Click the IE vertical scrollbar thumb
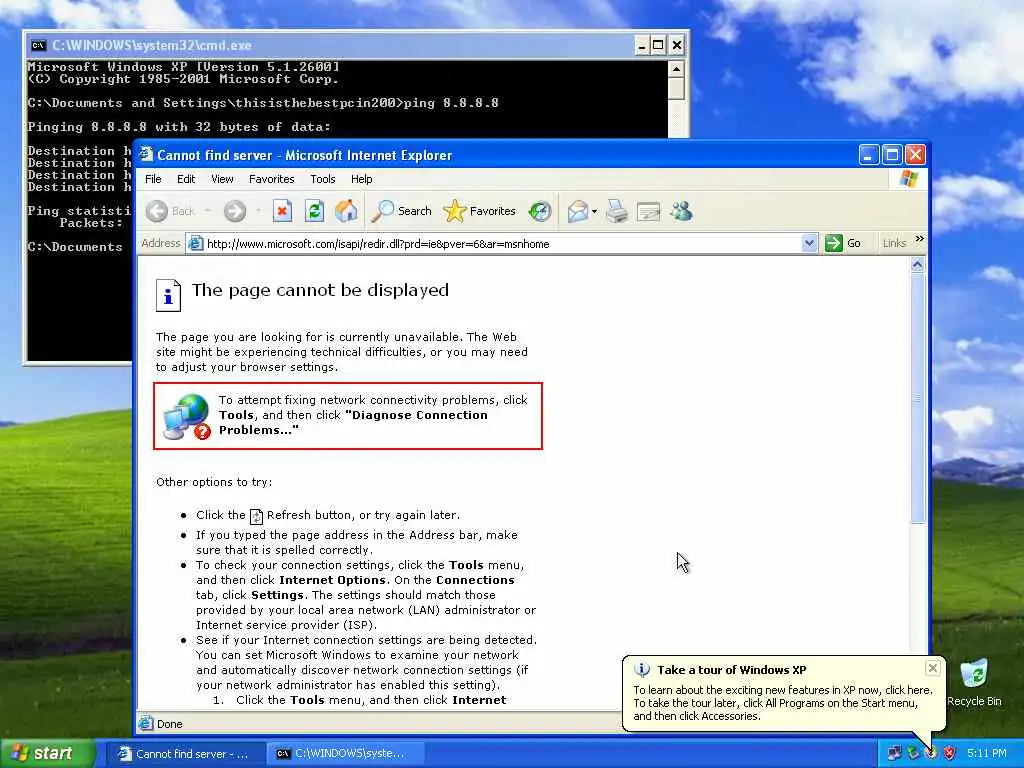 tap(918, 398)
